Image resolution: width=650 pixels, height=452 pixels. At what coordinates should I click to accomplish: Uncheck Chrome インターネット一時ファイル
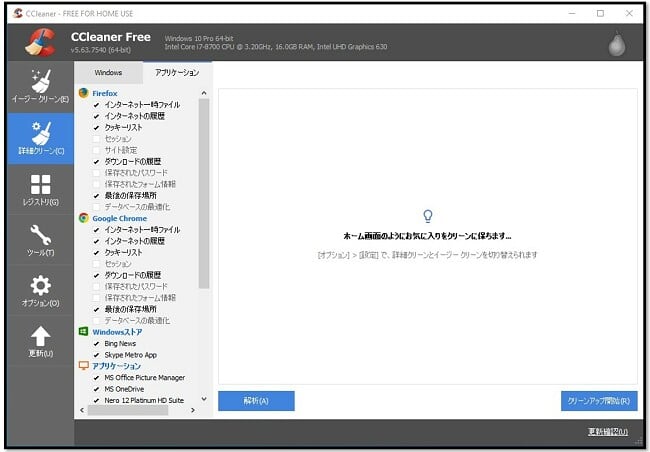point(96,230)
